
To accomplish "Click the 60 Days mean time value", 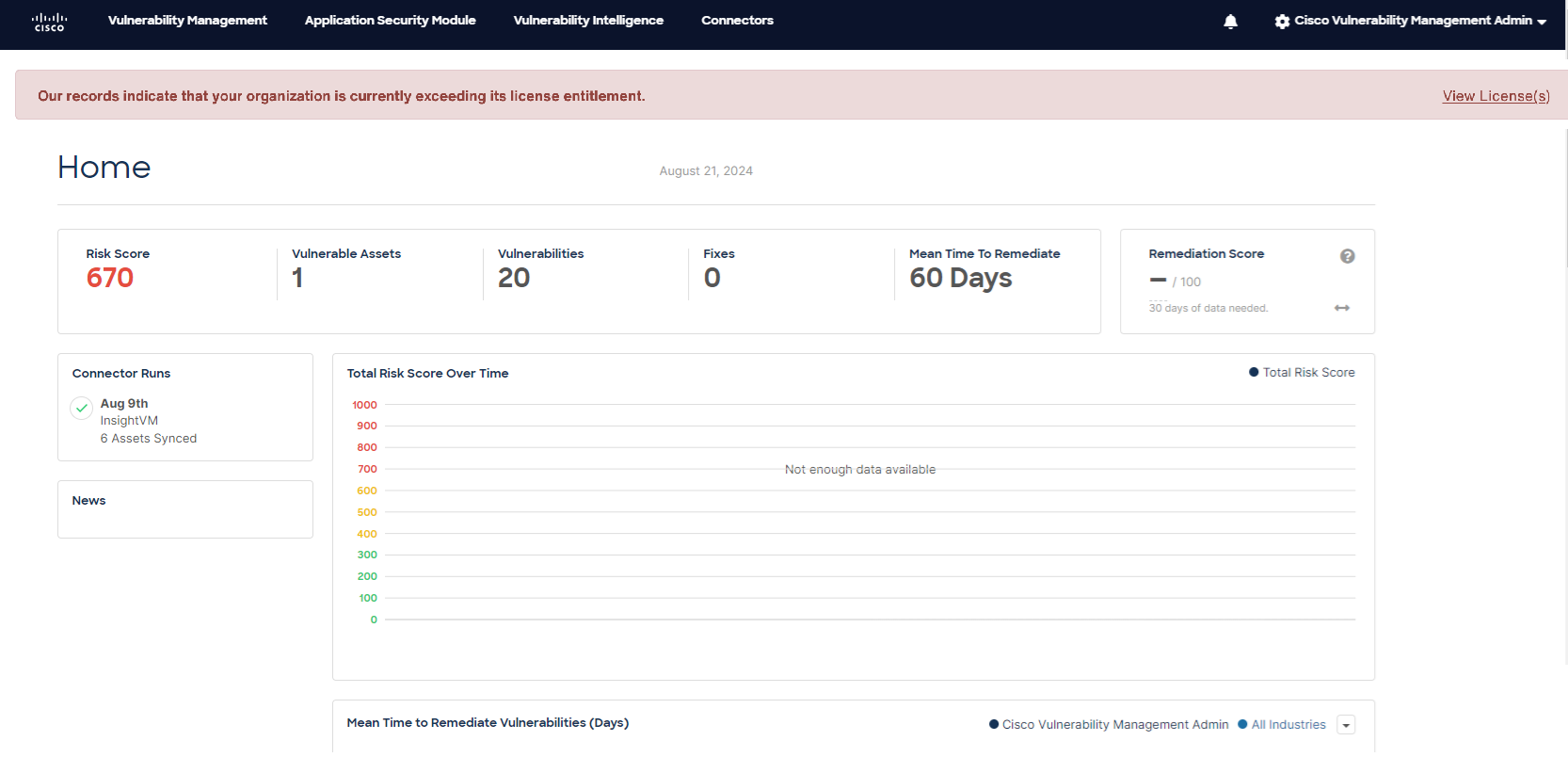I will [x=961, y=279].
